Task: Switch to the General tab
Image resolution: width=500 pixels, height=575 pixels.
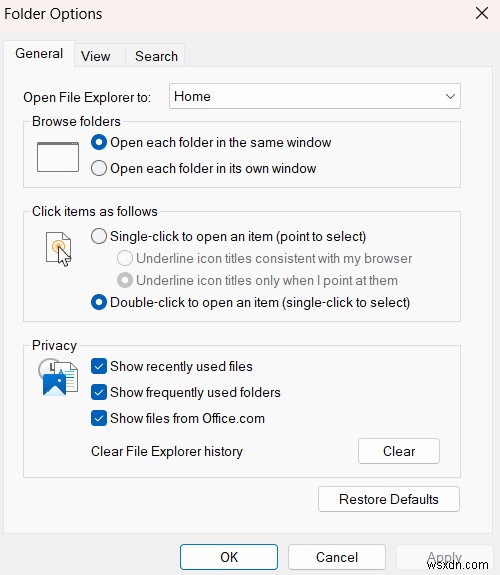Action: 39,54
